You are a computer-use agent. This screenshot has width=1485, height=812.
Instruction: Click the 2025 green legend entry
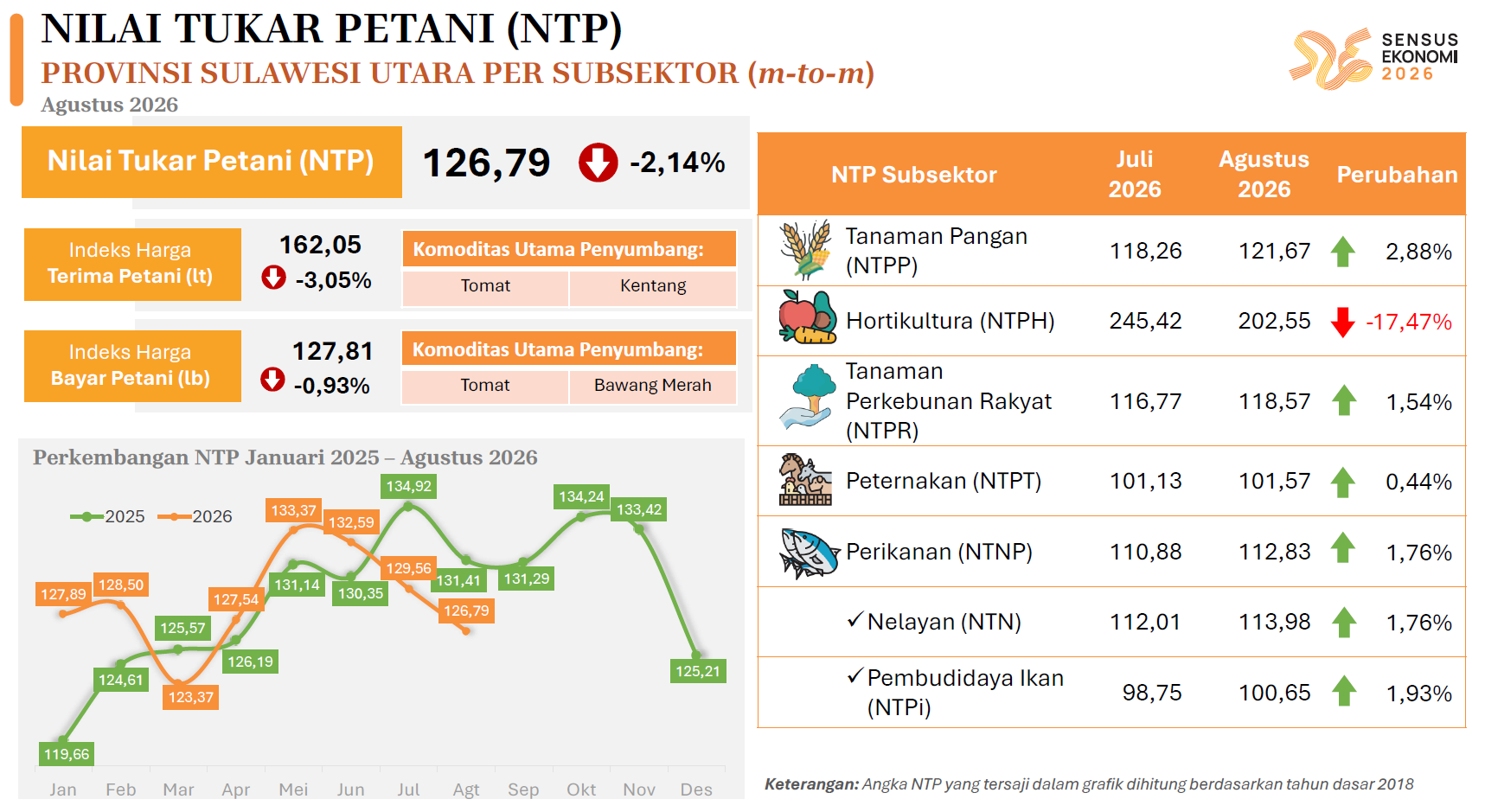[x=107, y=516]
